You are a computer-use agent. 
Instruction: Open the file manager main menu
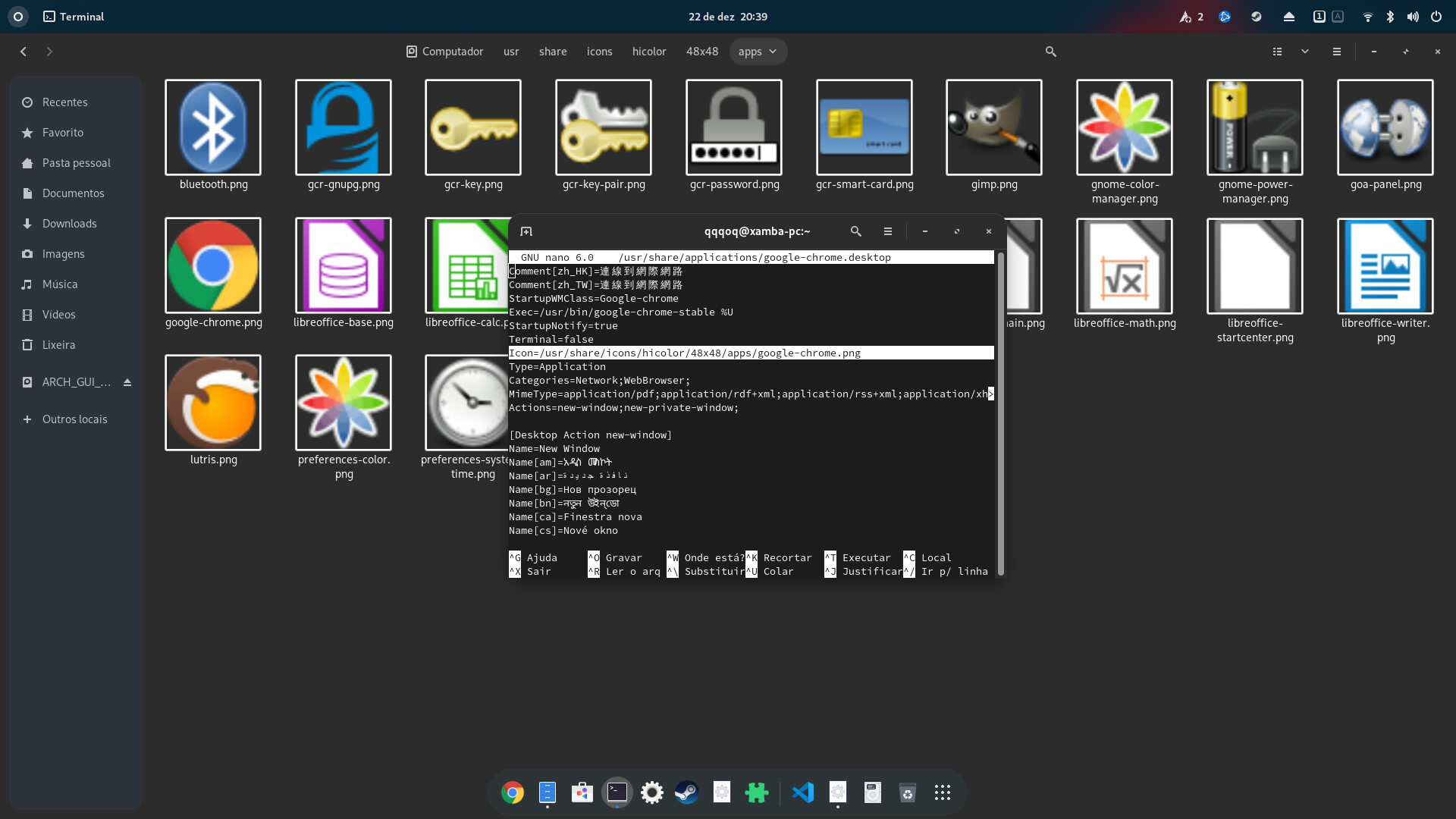pyautogui.click(x=1336, y=52)
